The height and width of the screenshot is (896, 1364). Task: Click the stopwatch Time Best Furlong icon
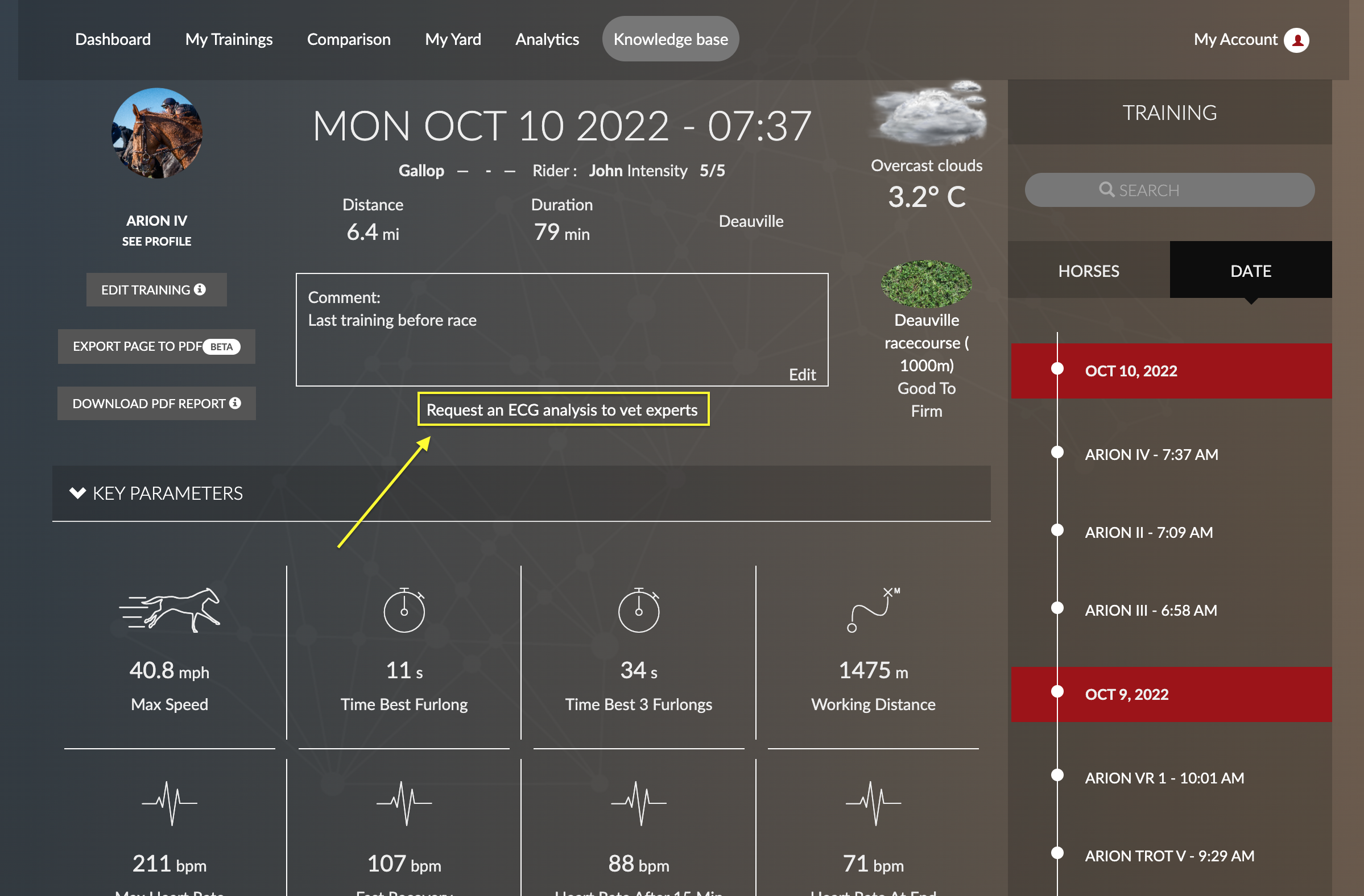[404, 610]
